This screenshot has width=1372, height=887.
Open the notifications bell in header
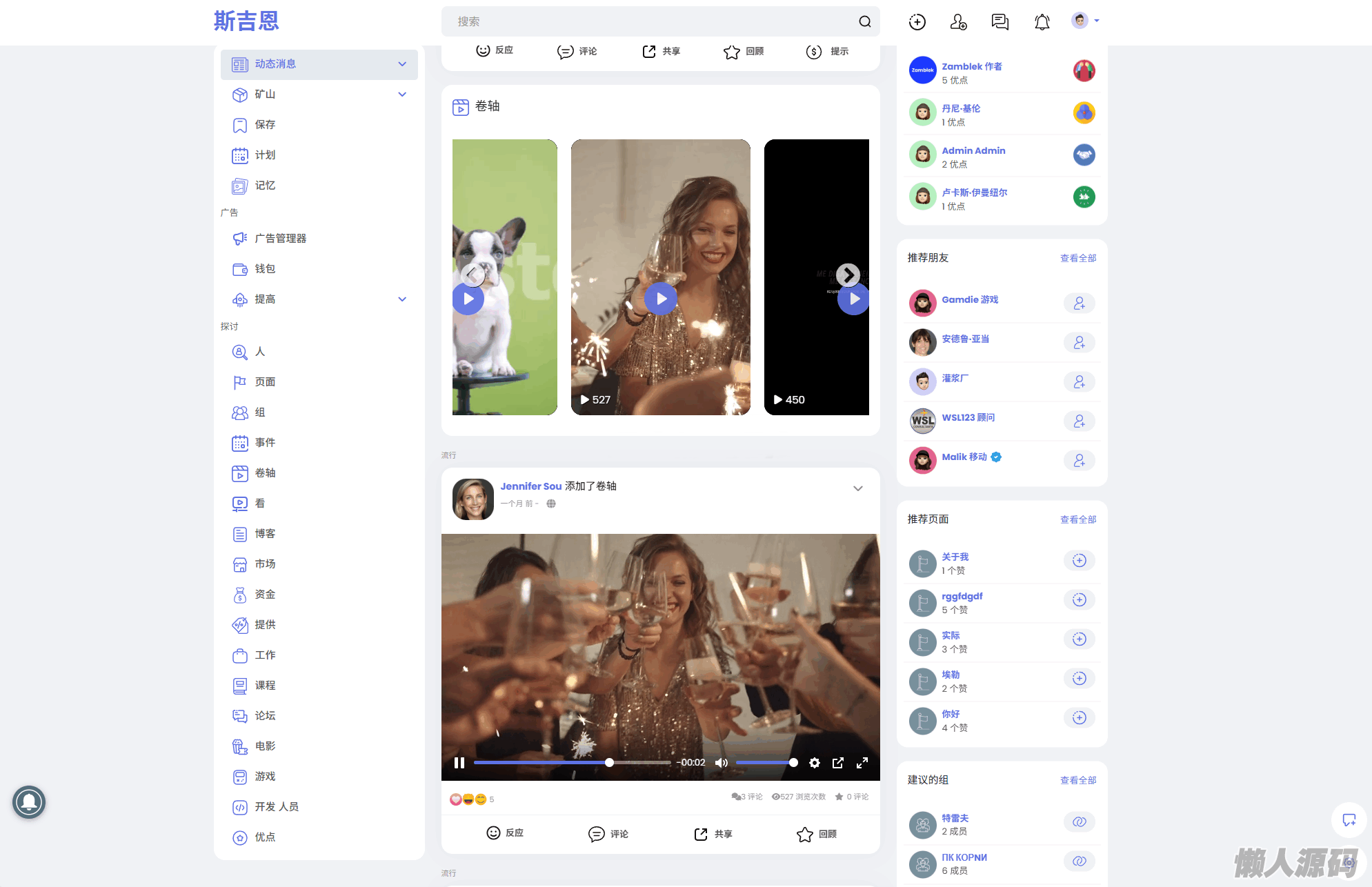[1042, 22]
